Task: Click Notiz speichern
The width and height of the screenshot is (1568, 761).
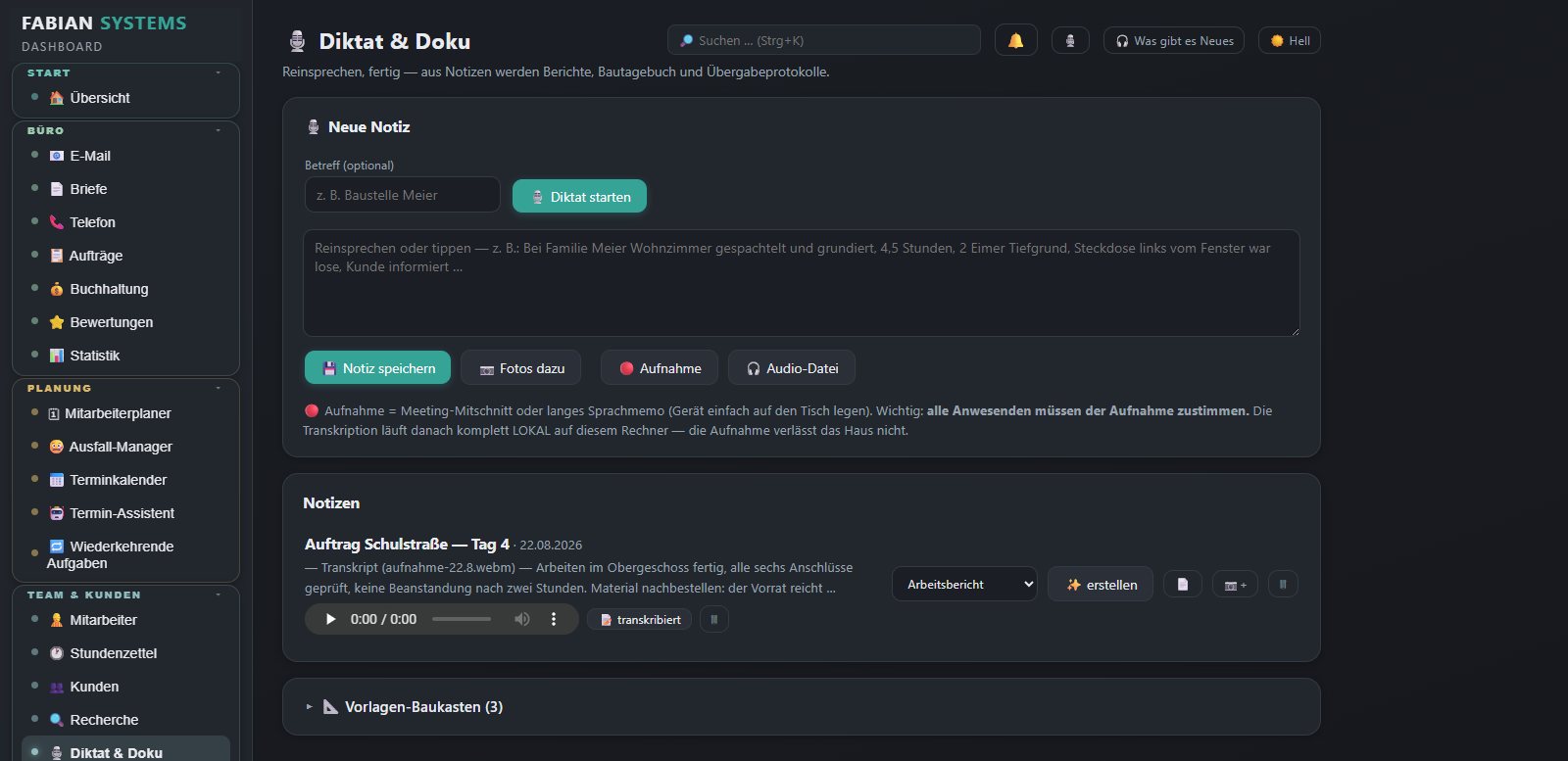Action: tap(377, 368)
